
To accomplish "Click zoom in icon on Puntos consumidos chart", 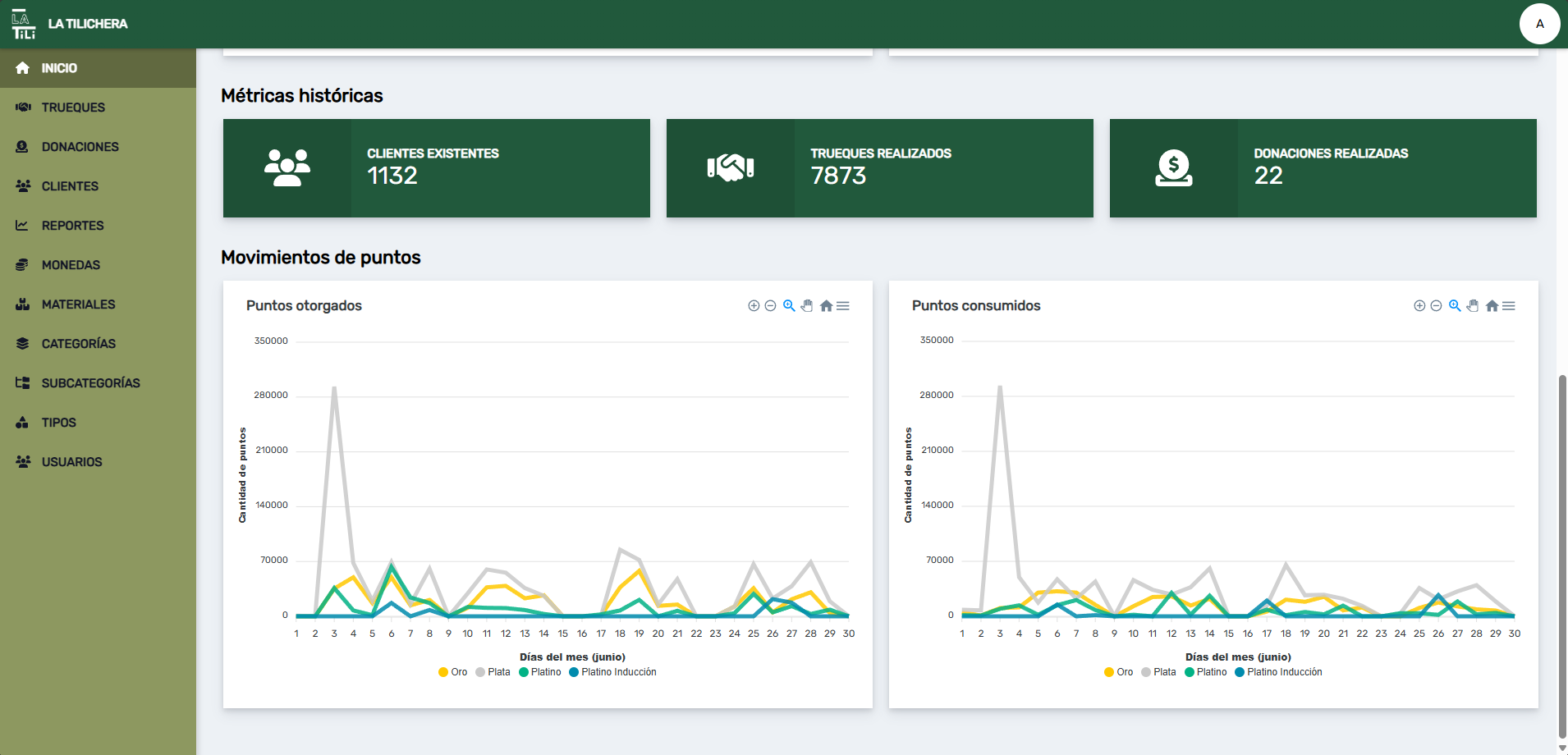I will coord(1419,306).
